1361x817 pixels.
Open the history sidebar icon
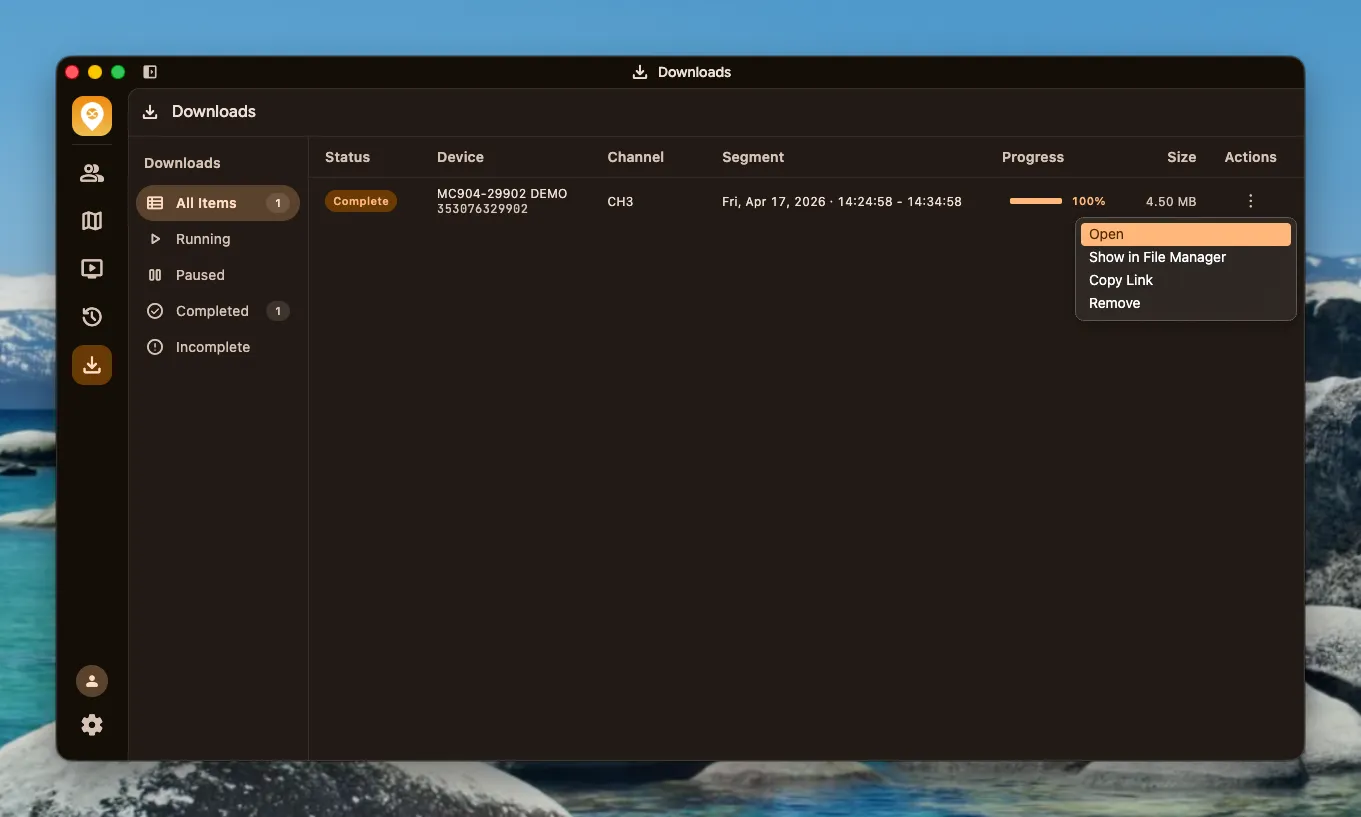pos(92,317)
